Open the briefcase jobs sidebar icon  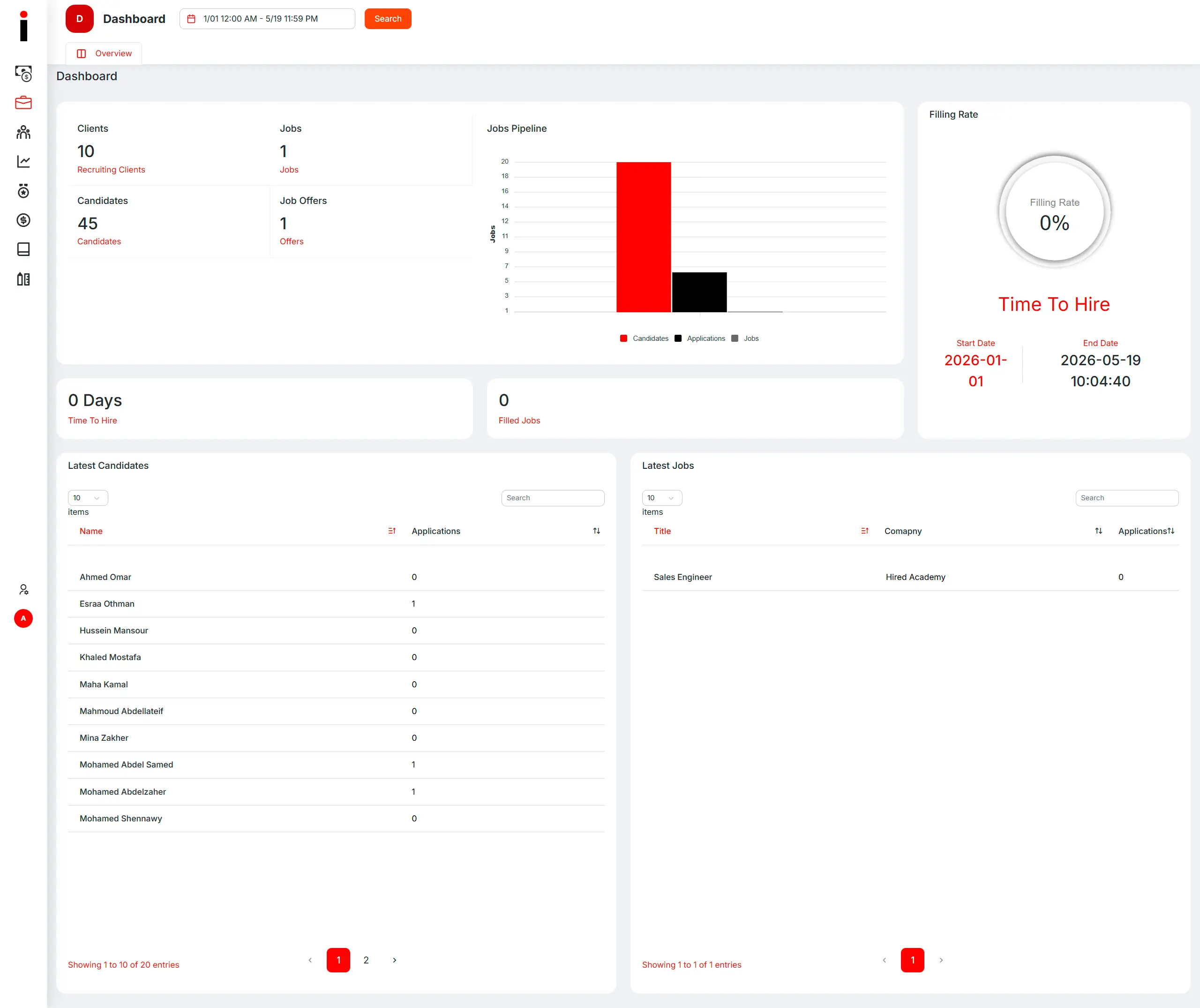[23, 103]
